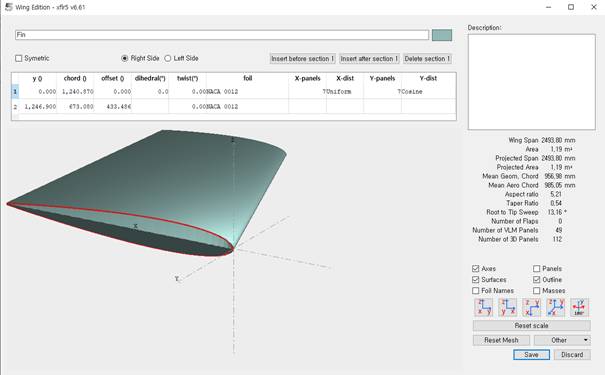The image size is (605, 375).
Task: Select the top-down axis view icon with downward arrow
Action: tap(531, 307)
